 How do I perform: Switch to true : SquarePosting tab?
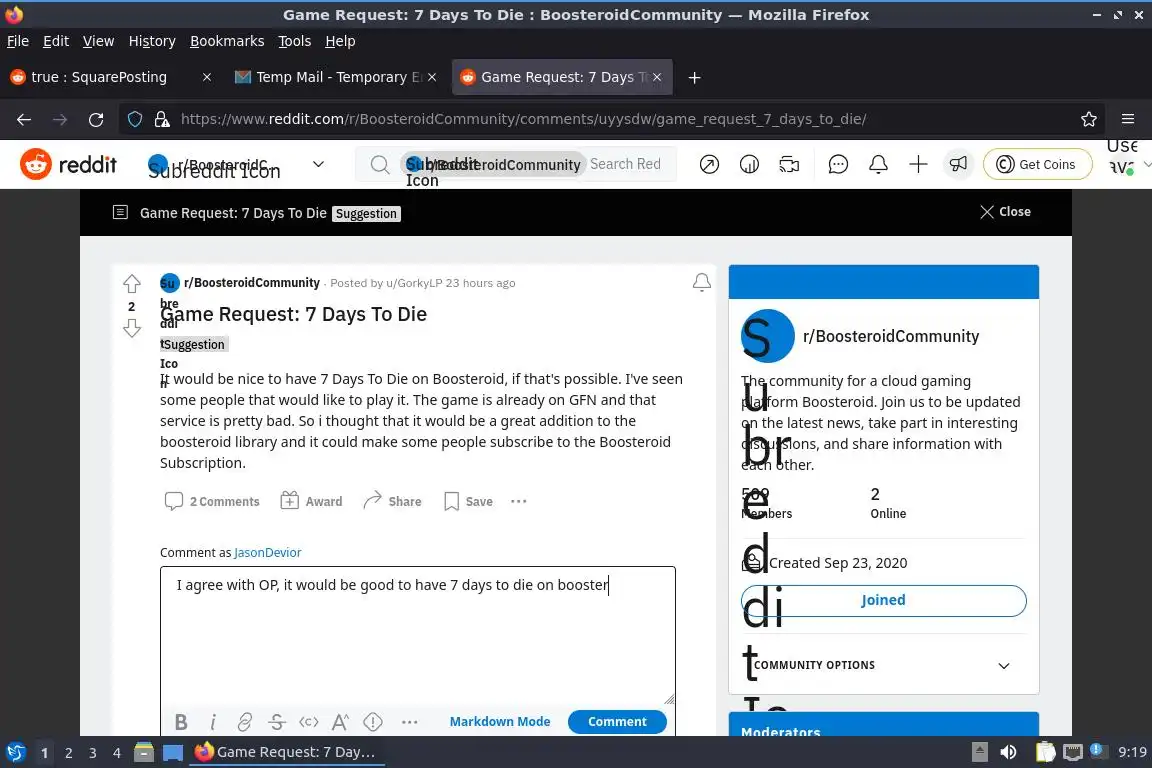pyautogui.click(x=99, y=77)
